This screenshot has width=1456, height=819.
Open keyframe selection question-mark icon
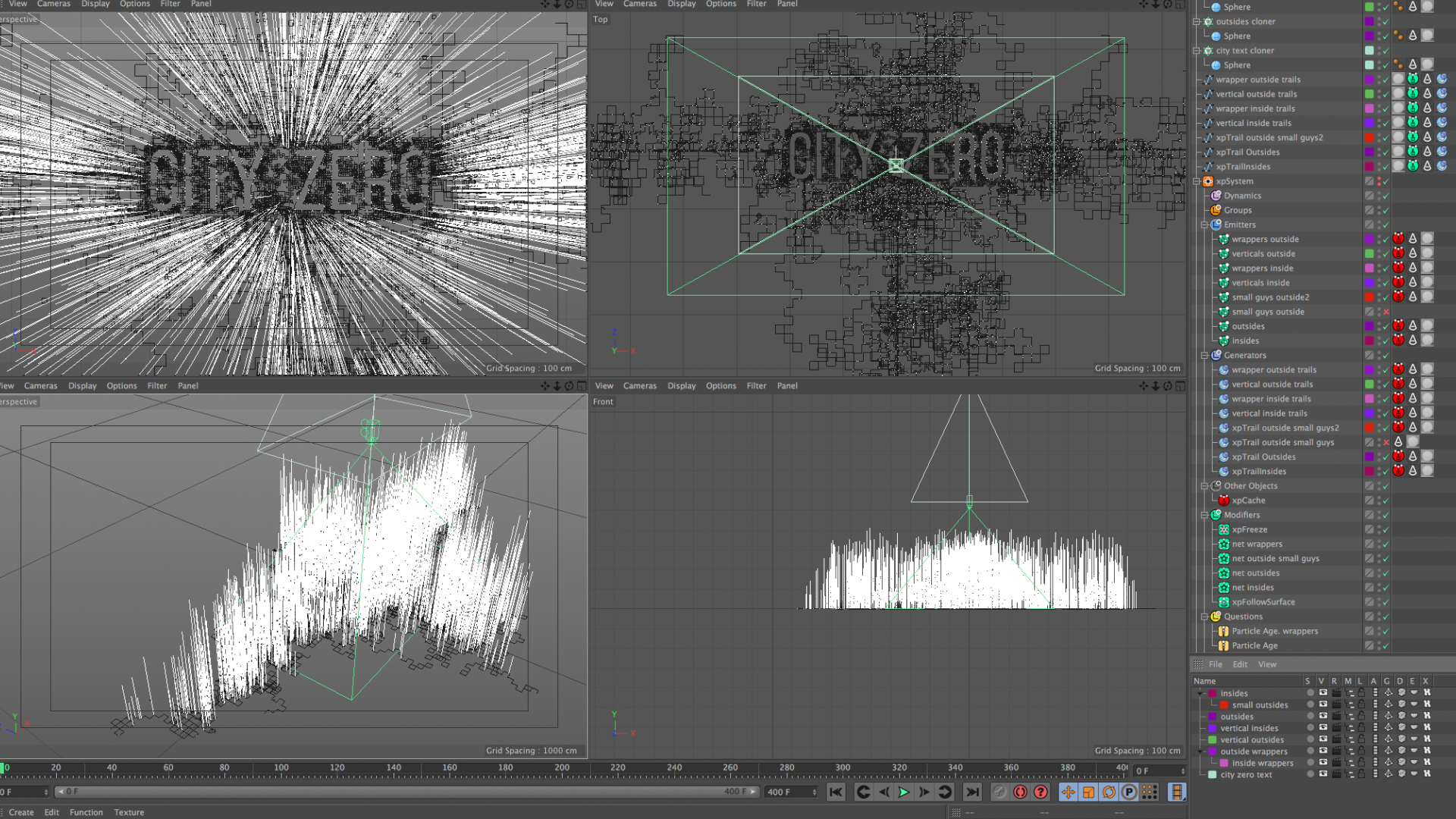point(1041,792)
